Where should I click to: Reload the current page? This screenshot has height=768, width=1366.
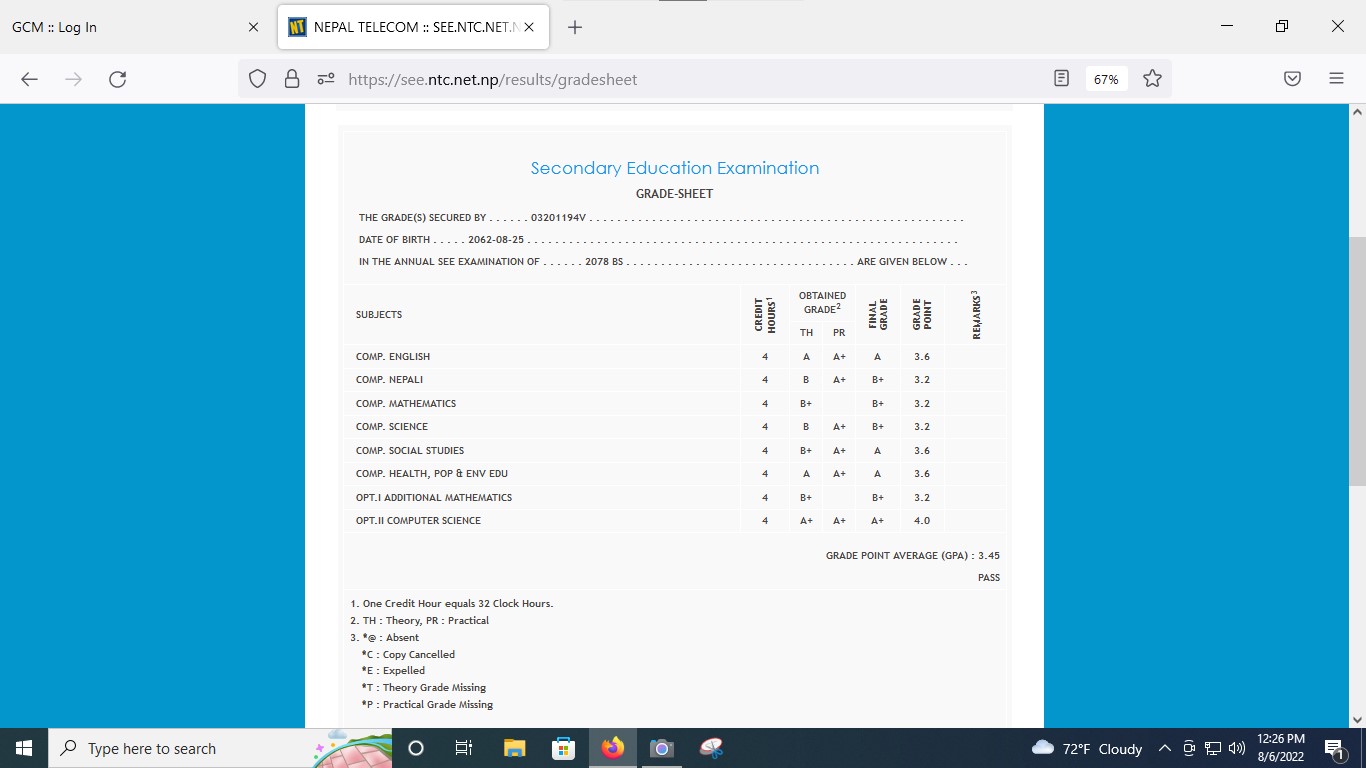(117, 79)
